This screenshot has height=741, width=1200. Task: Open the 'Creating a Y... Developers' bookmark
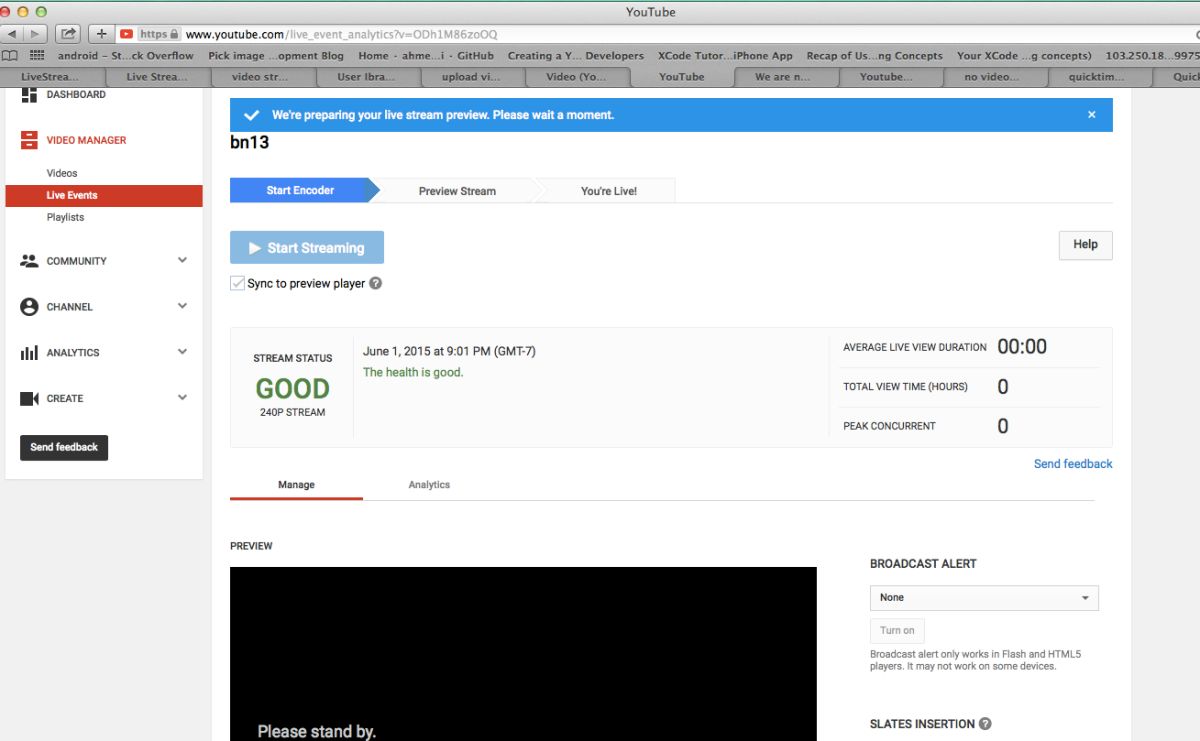[575, 56]
